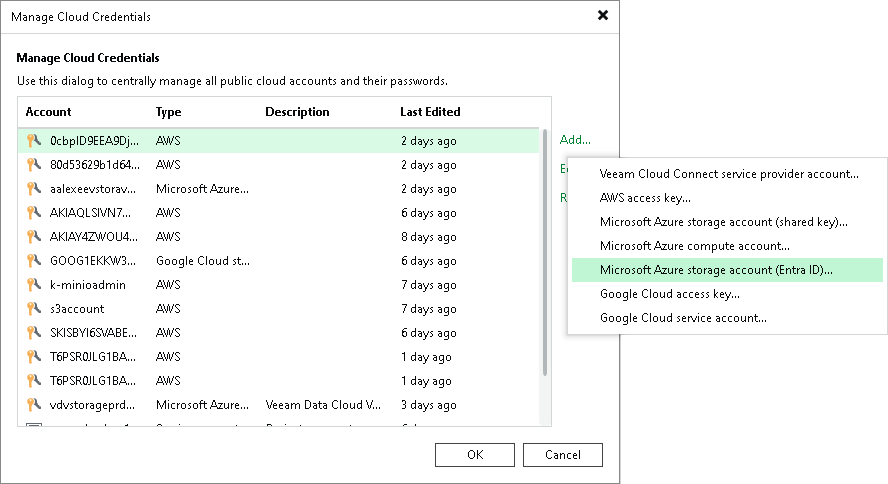This screenshot has height=484, width=888.
Task: Choose Google Cloud access key entry
Action: pyautogui.click(x=727, y=294)
